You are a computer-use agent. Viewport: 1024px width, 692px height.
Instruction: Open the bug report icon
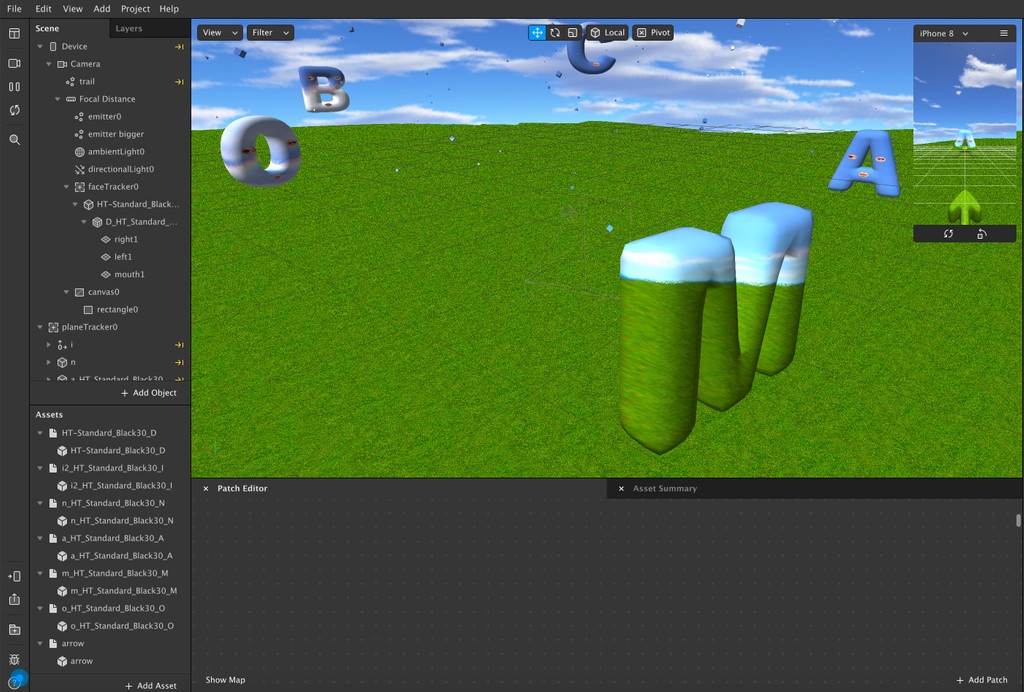[x=14, y=659]
